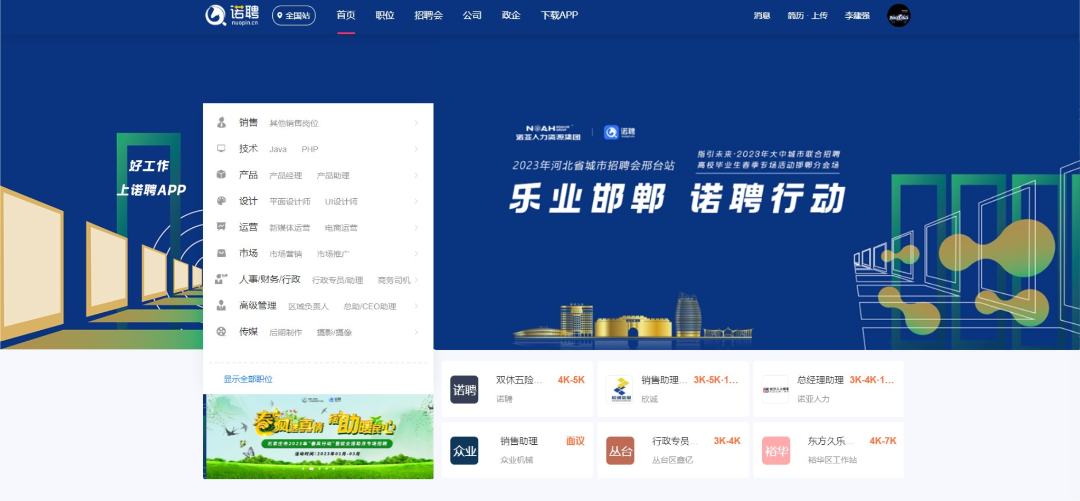Select the 区域负责人 subcategory link
This screenshot has width=1080, height=501.
click(x=309, y=307)
